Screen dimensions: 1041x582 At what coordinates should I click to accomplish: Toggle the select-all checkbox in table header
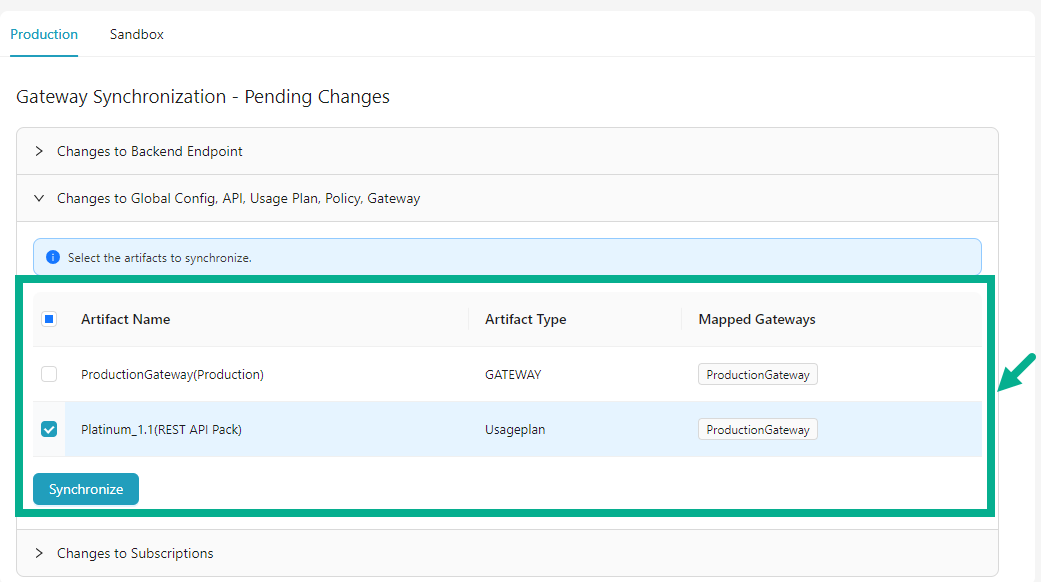coord(49,319)
